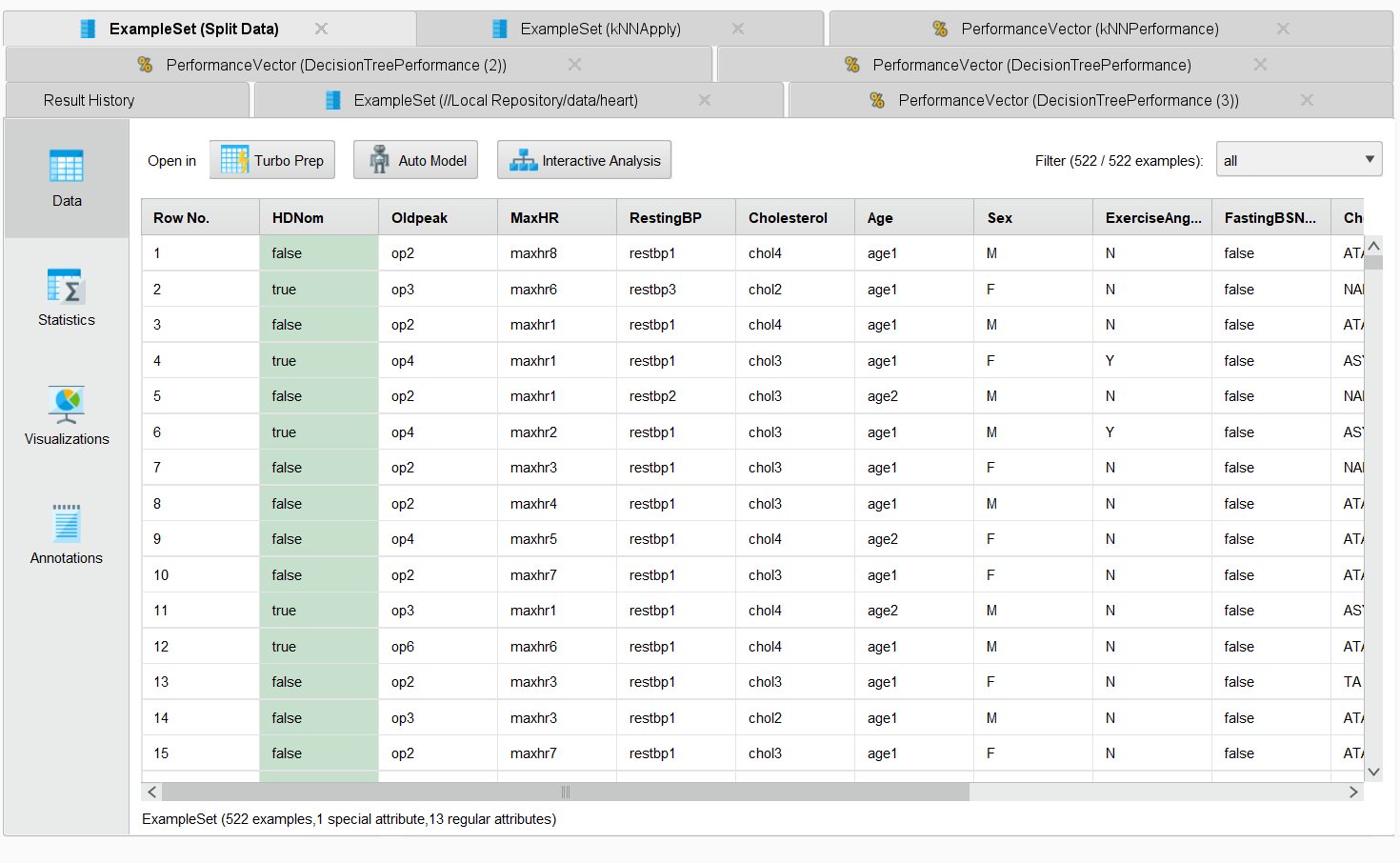Sort by the Cholesterol column header
This screenshot has height=863, width=1400.
(788, 218)
